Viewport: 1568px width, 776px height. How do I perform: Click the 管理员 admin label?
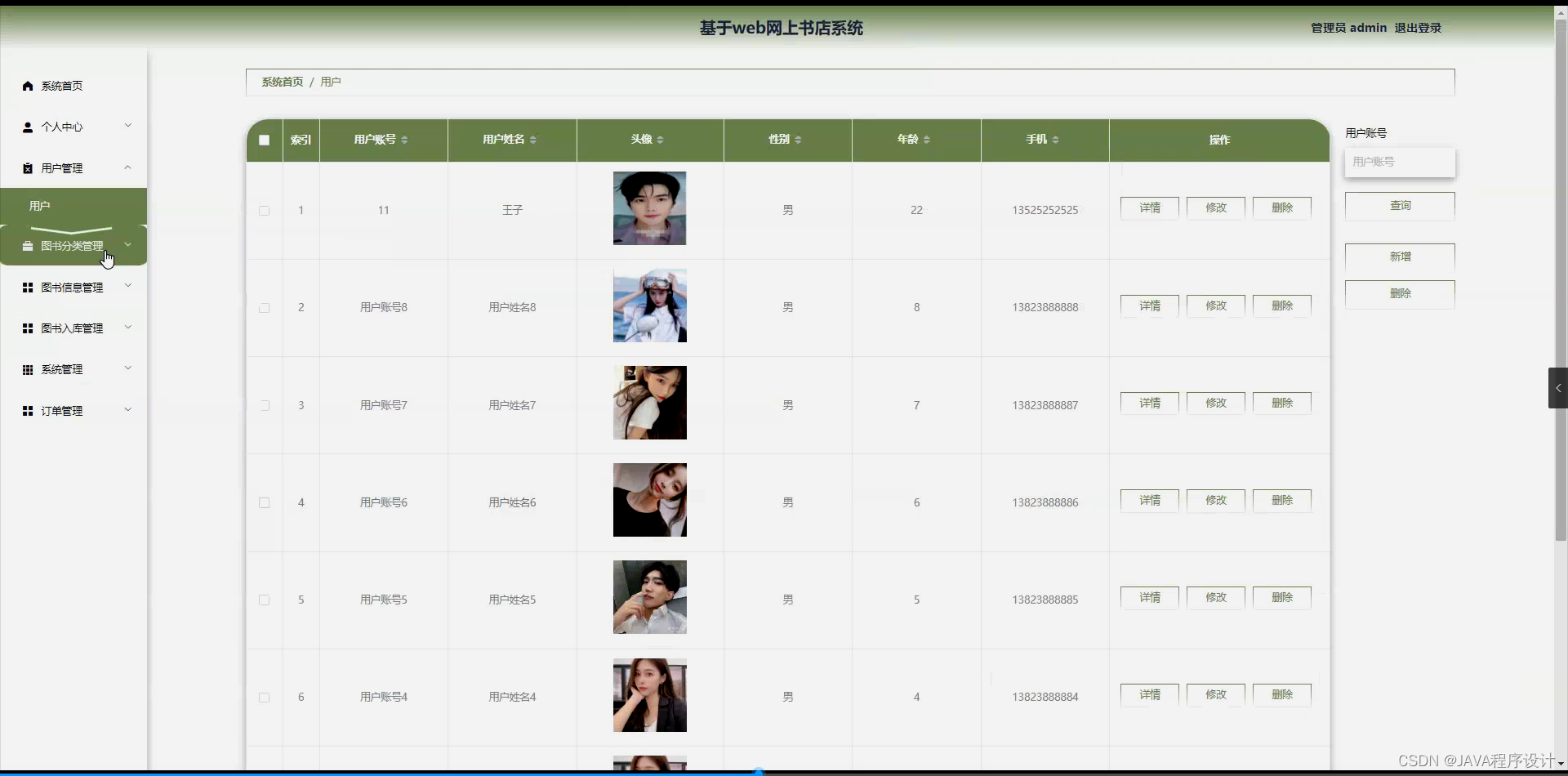1348,28
